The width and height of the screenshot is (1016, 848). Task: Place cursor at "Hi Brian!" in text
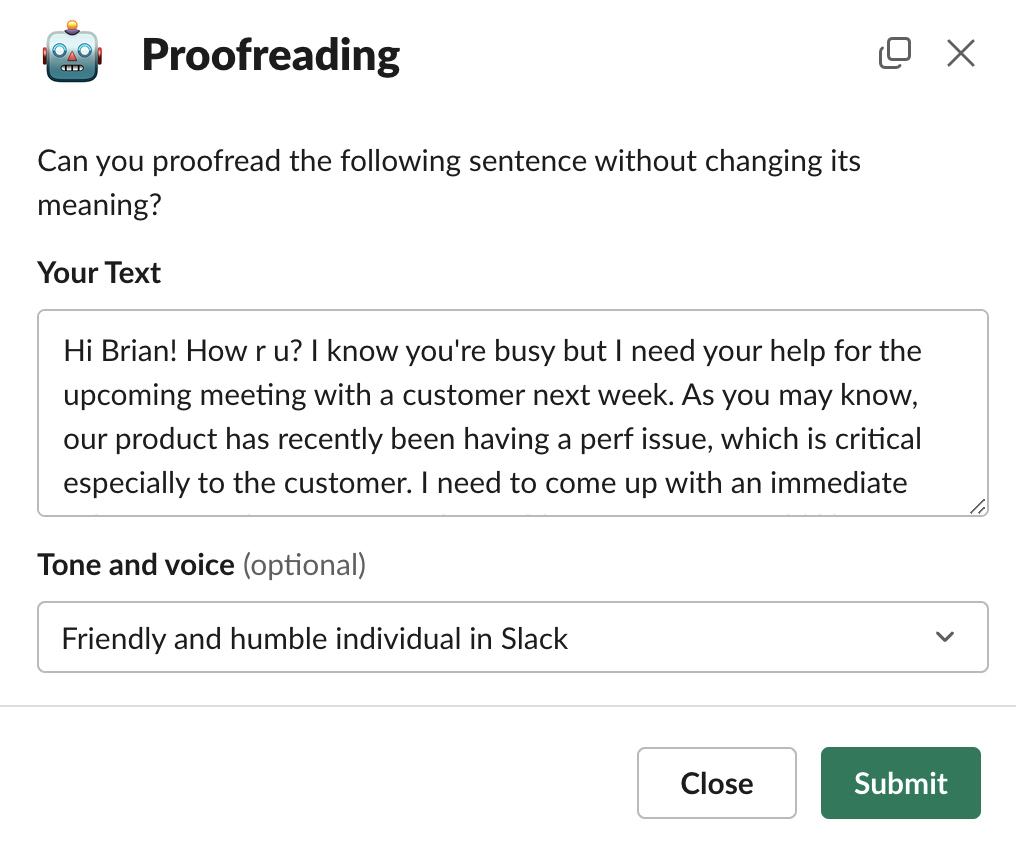pos(113,351)
